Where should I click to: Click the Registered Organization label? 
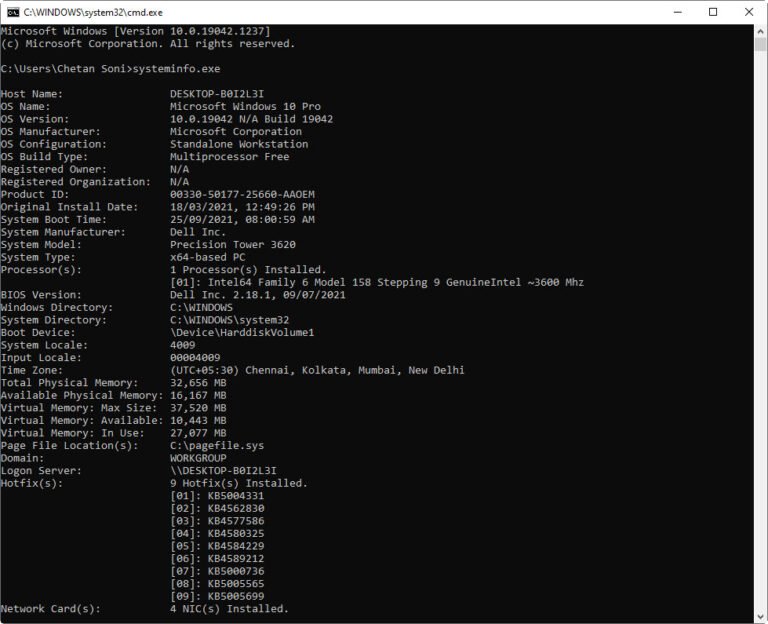point(76,182)
